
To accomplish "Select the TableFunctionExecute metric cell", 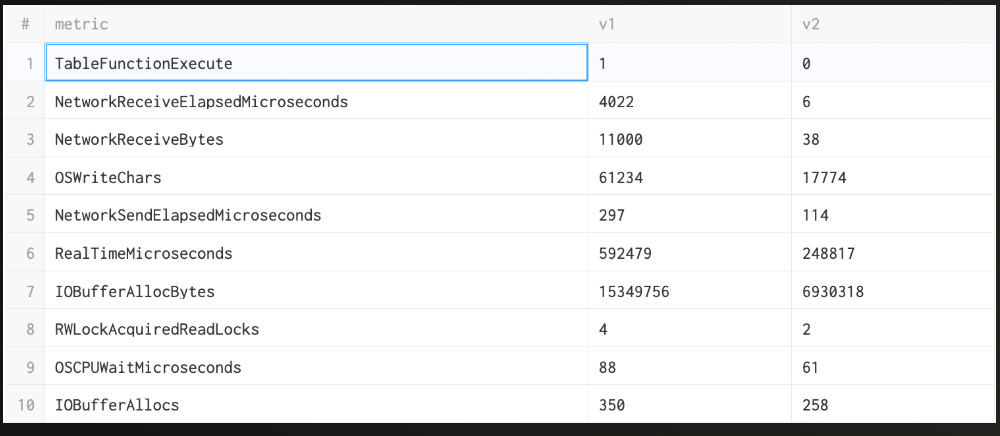I will point(316,63).
